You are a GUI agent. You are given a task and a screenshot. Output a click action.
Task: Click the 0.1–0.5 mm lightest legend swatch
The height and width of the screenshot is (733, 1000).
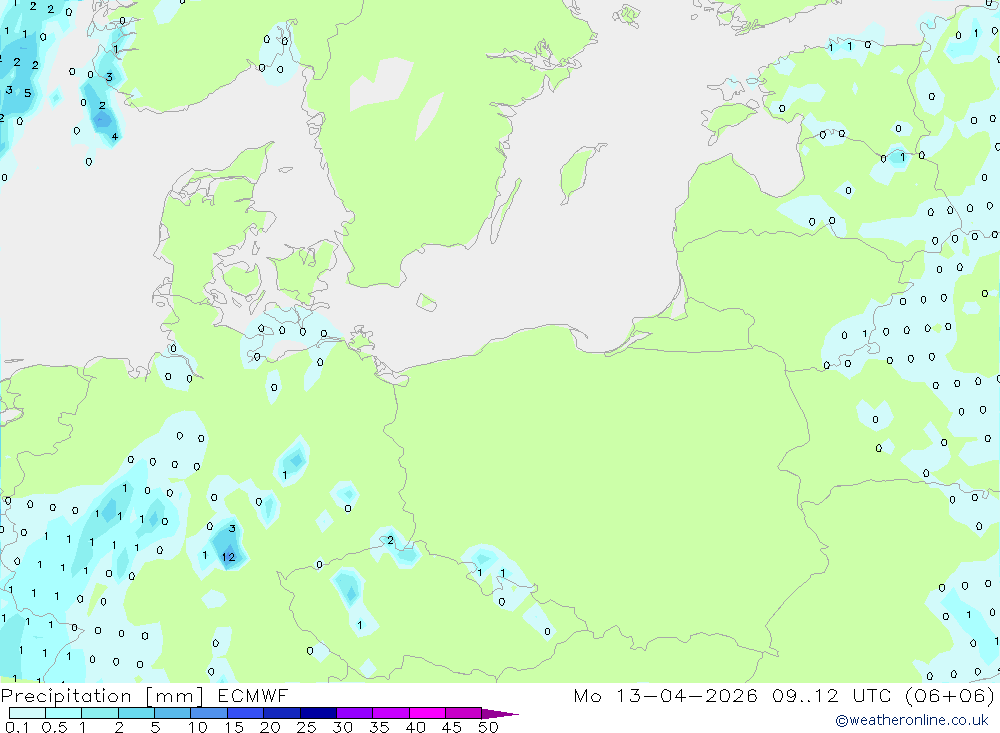point(27,713)
